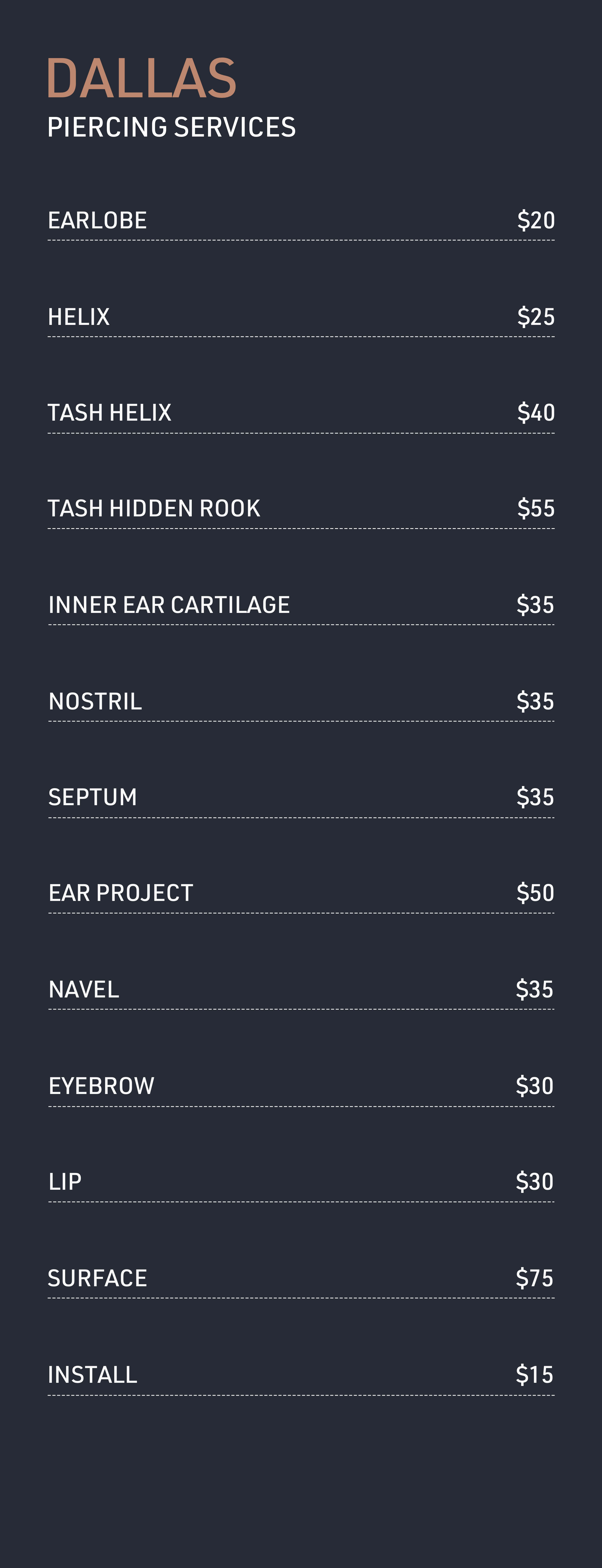The image size is (602, 1568).
Task: Click the DALLAS heading
Action: coord(141,78)
